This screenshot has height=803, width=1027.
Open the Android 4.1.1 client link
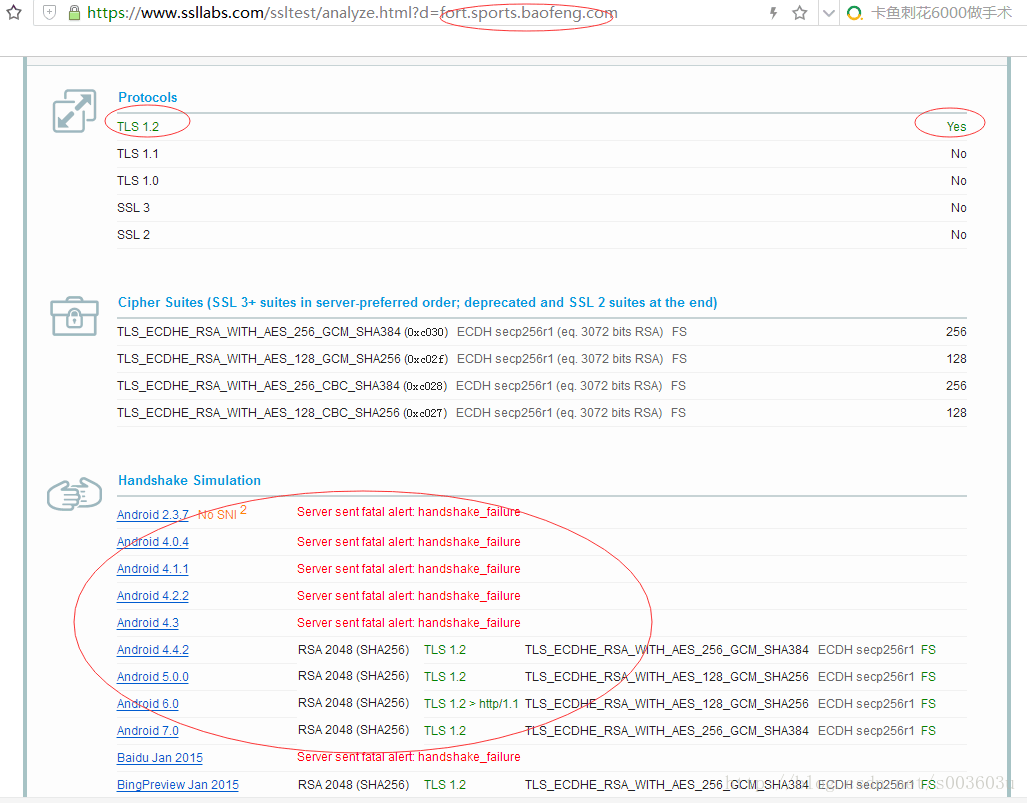point(153,569)
